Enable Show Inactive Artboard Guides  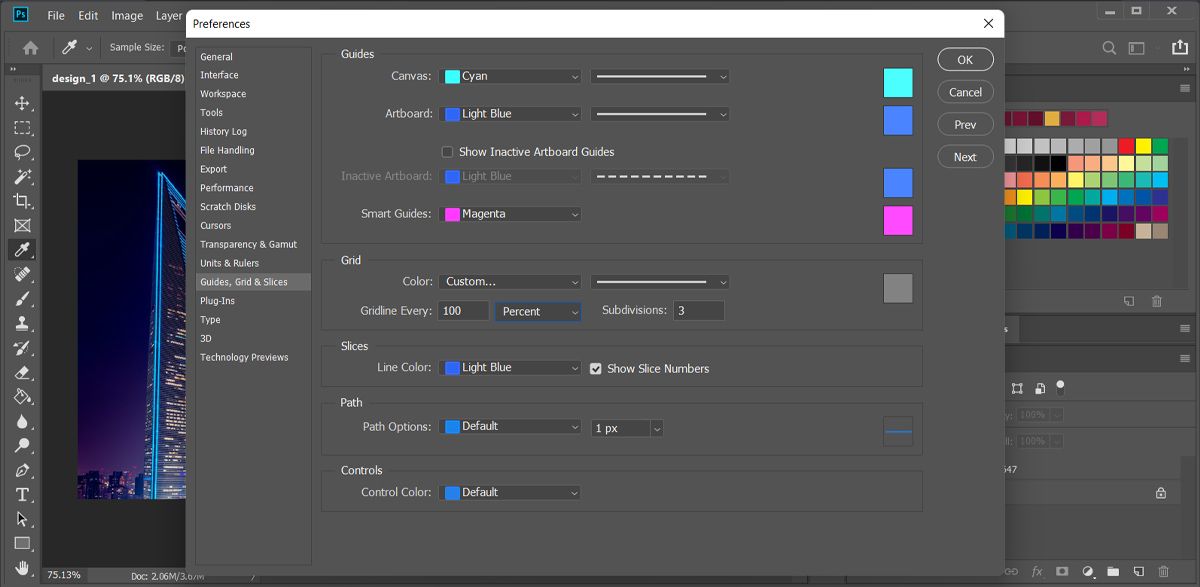pyautogui.click(x=447, y=151)
